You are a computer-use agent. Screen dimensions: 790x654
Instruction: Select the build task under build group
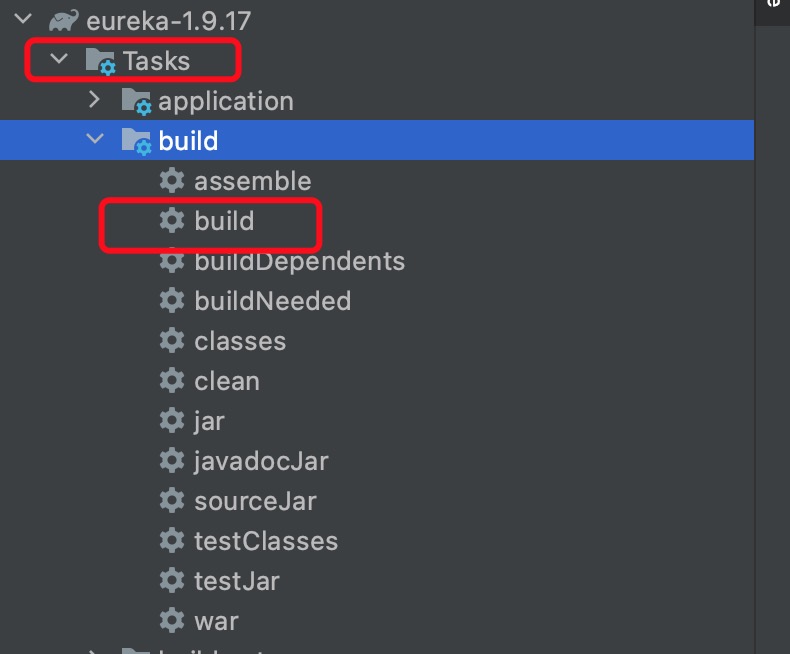[x=224, y=221]
